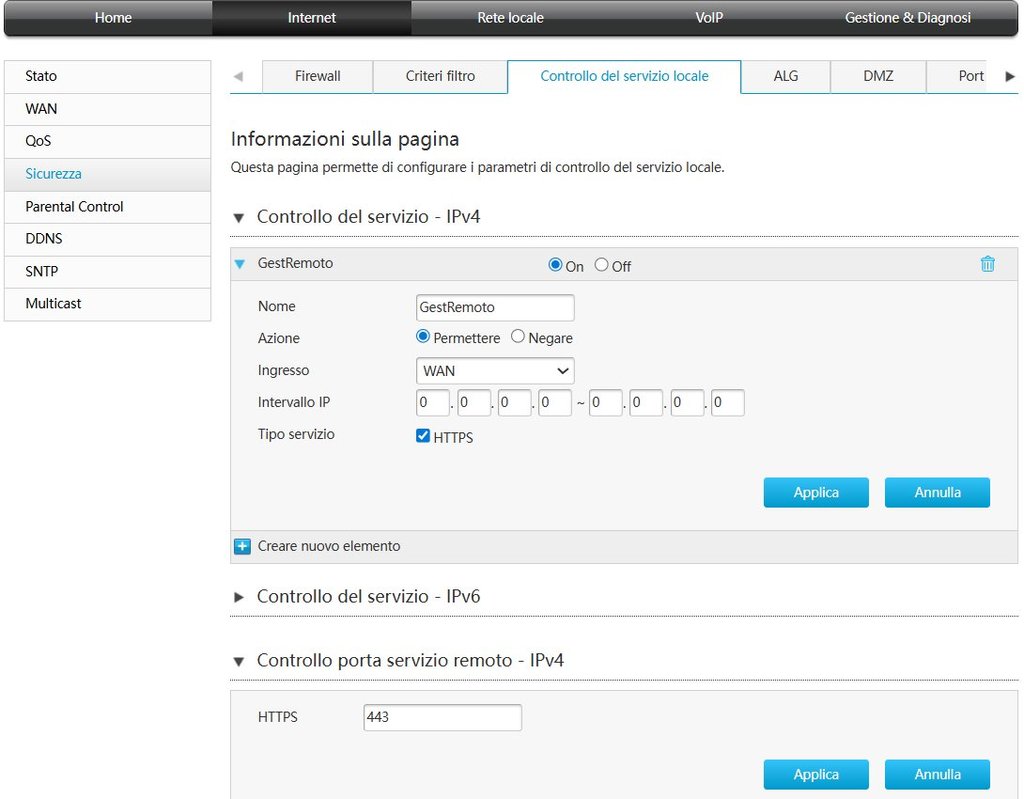The width and height of the screenshot is (1024, 799).
Task: Expand Controllo del servizio - IPv6 section
Action: pos(239,597)
